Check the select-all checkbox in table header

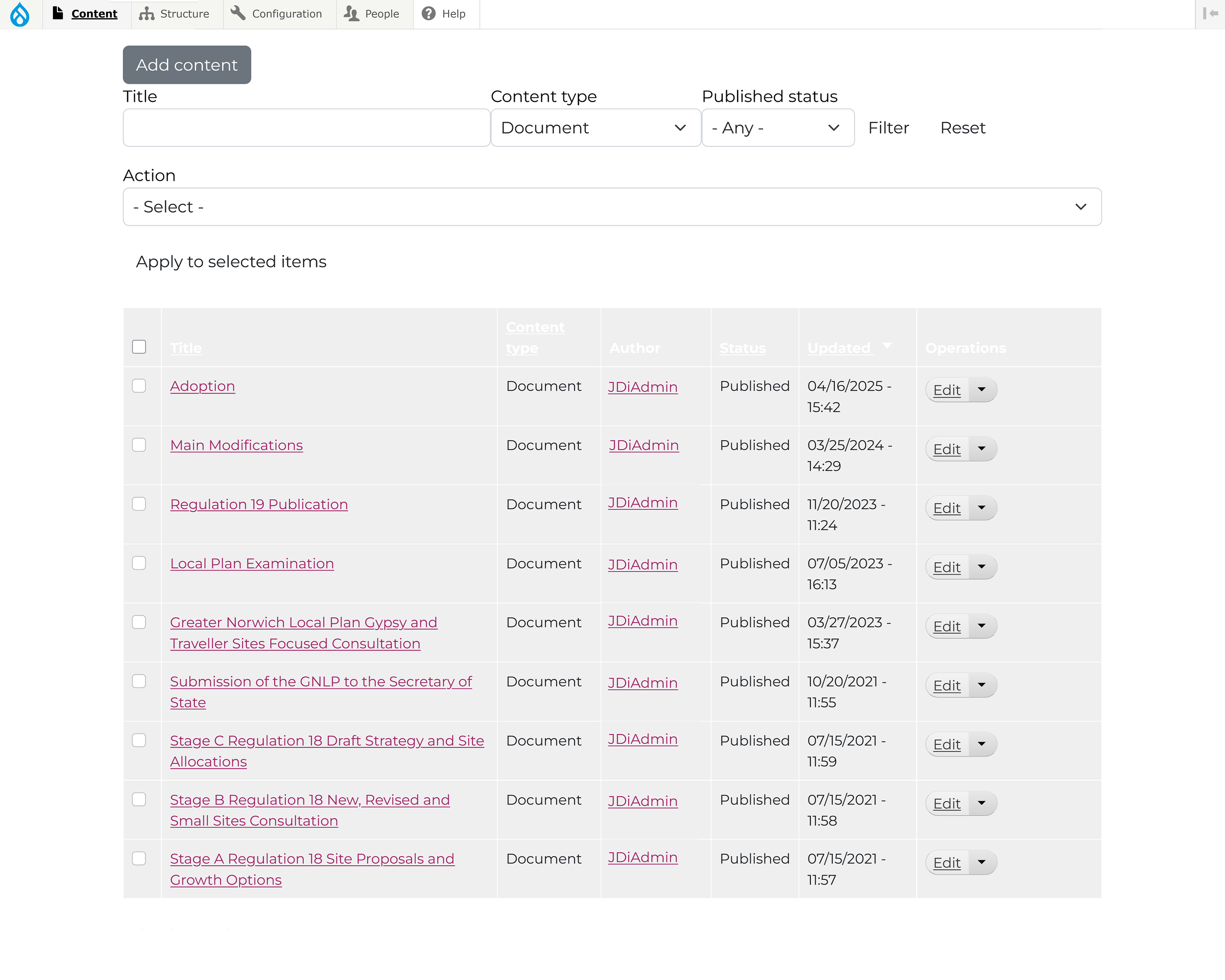(x=139, y=347)
